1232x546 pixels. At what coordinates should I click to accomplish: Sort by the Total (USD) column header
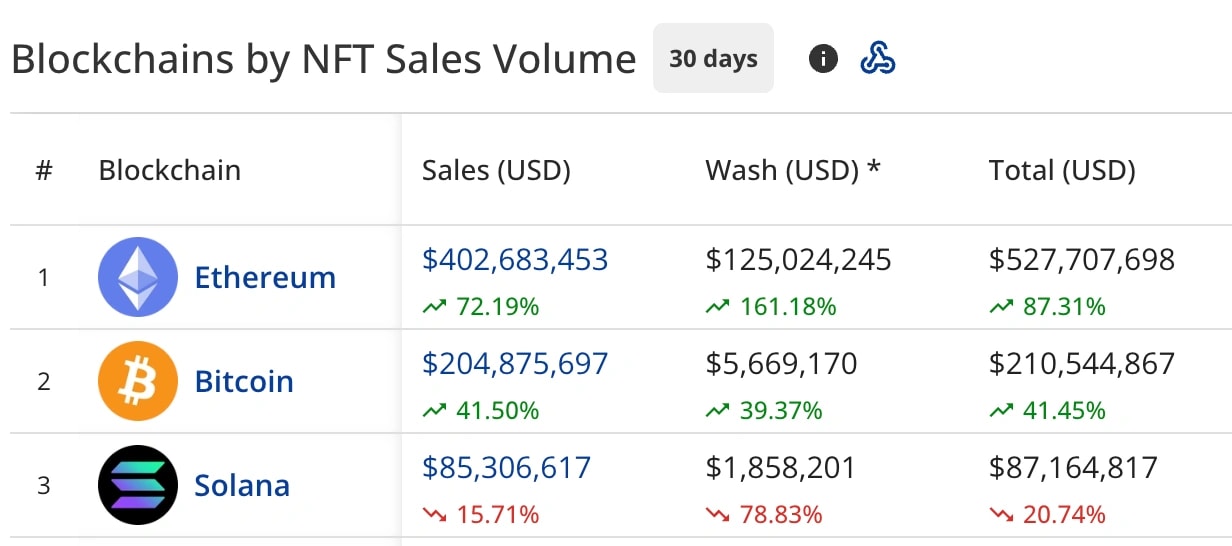(x=1062, y=170)
